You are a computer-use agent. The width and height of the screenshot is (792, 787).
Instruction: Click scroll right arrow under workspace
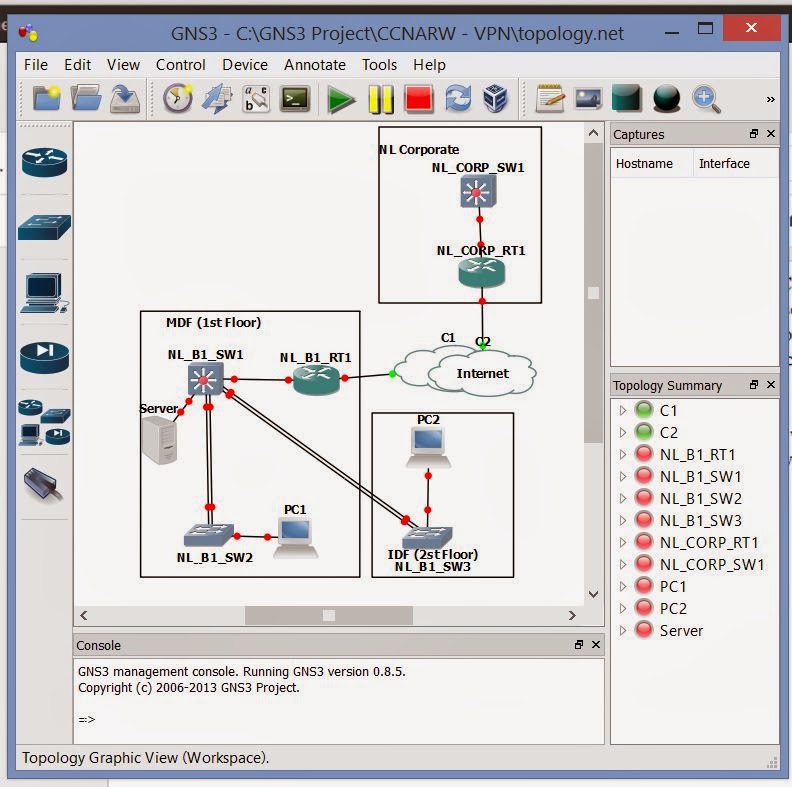(x=572, y=615)
